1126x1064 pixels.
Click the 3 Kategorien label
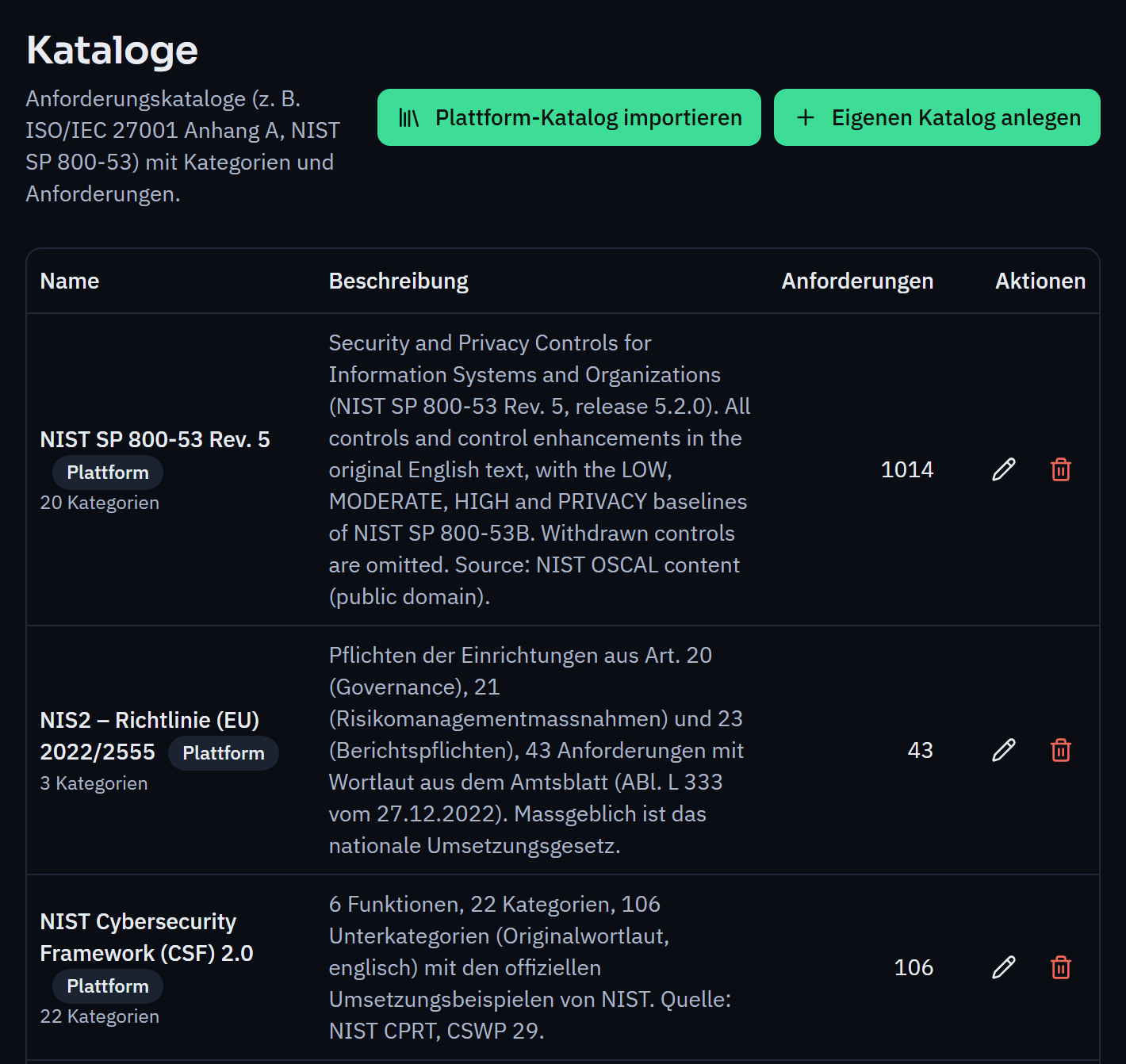point(94,783)
